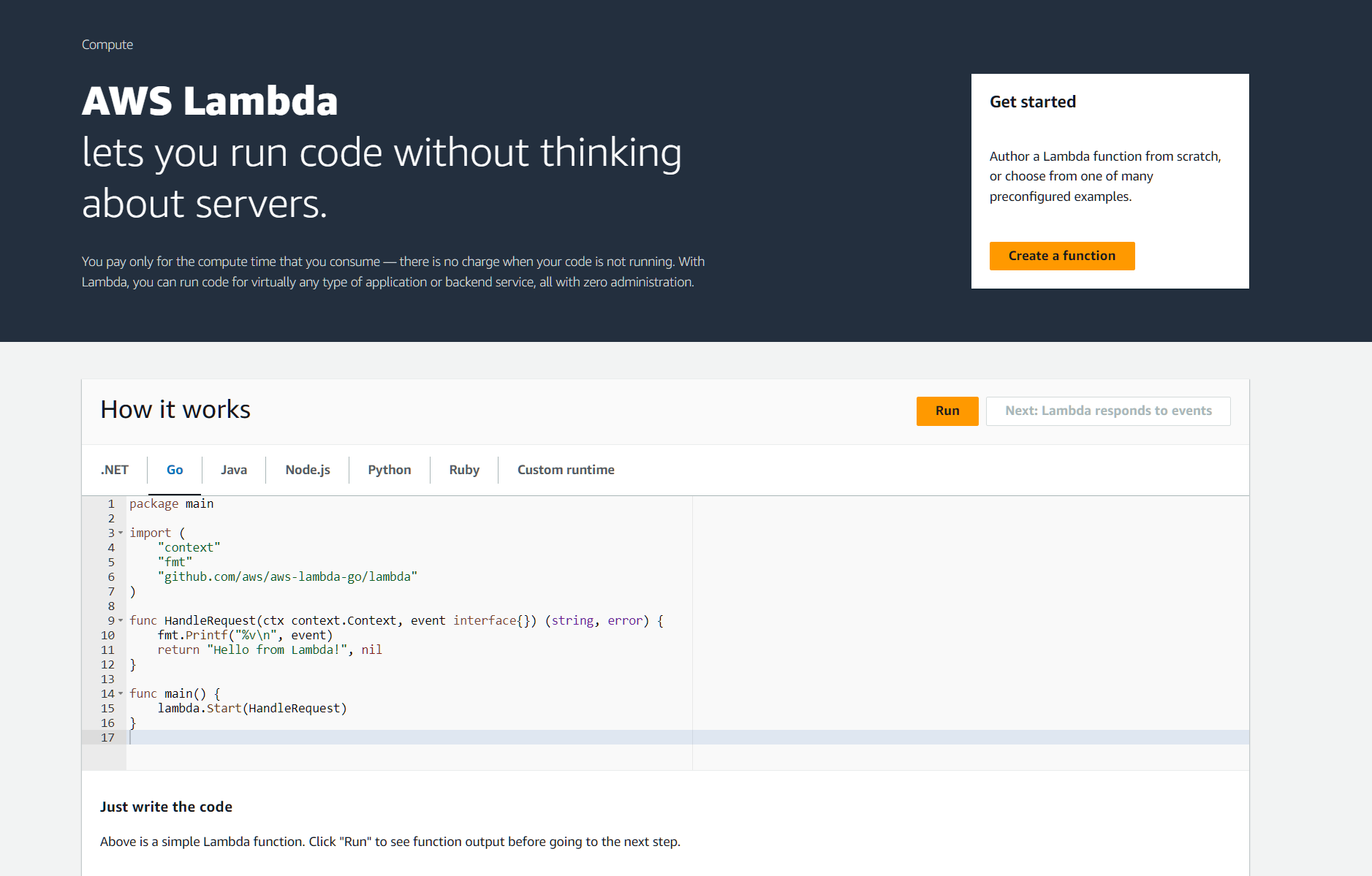The image size is (1372, 876).
Task: Place cursor on empty line 17 in editor
Action: point(687,737)
